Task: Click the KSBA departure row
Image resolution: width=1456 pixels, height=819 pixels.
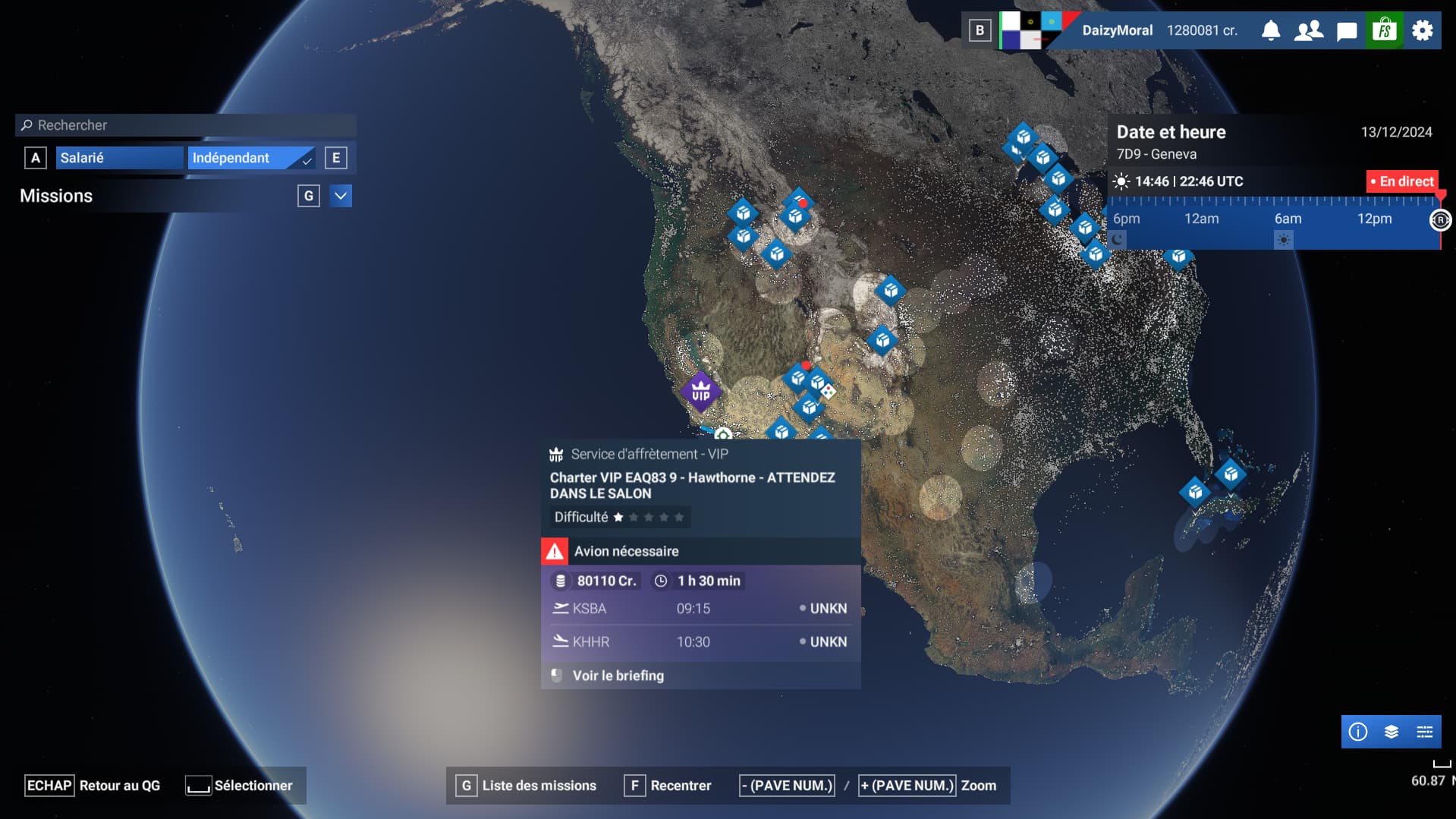Action: (x=700, y=609)
